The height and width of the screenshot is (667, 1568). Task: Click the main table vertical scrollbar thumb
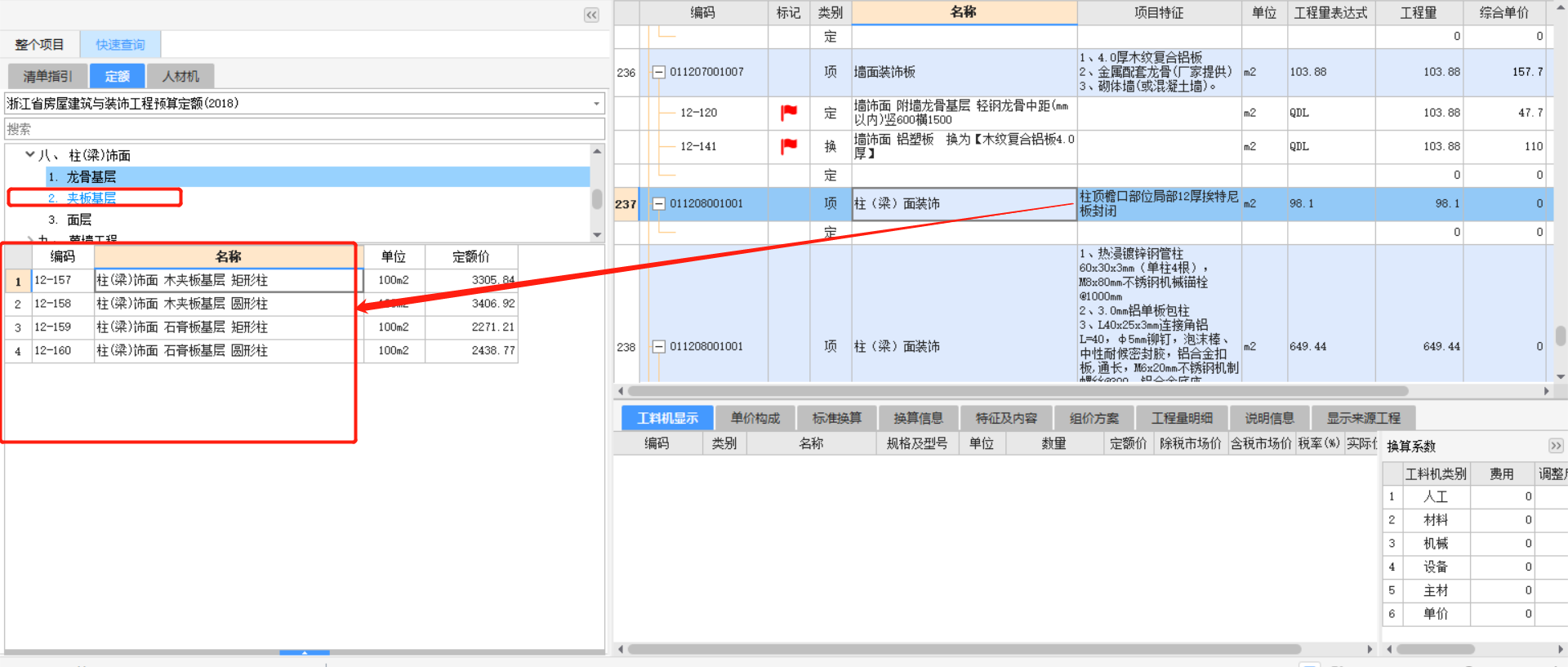(x=1560, y=336)
